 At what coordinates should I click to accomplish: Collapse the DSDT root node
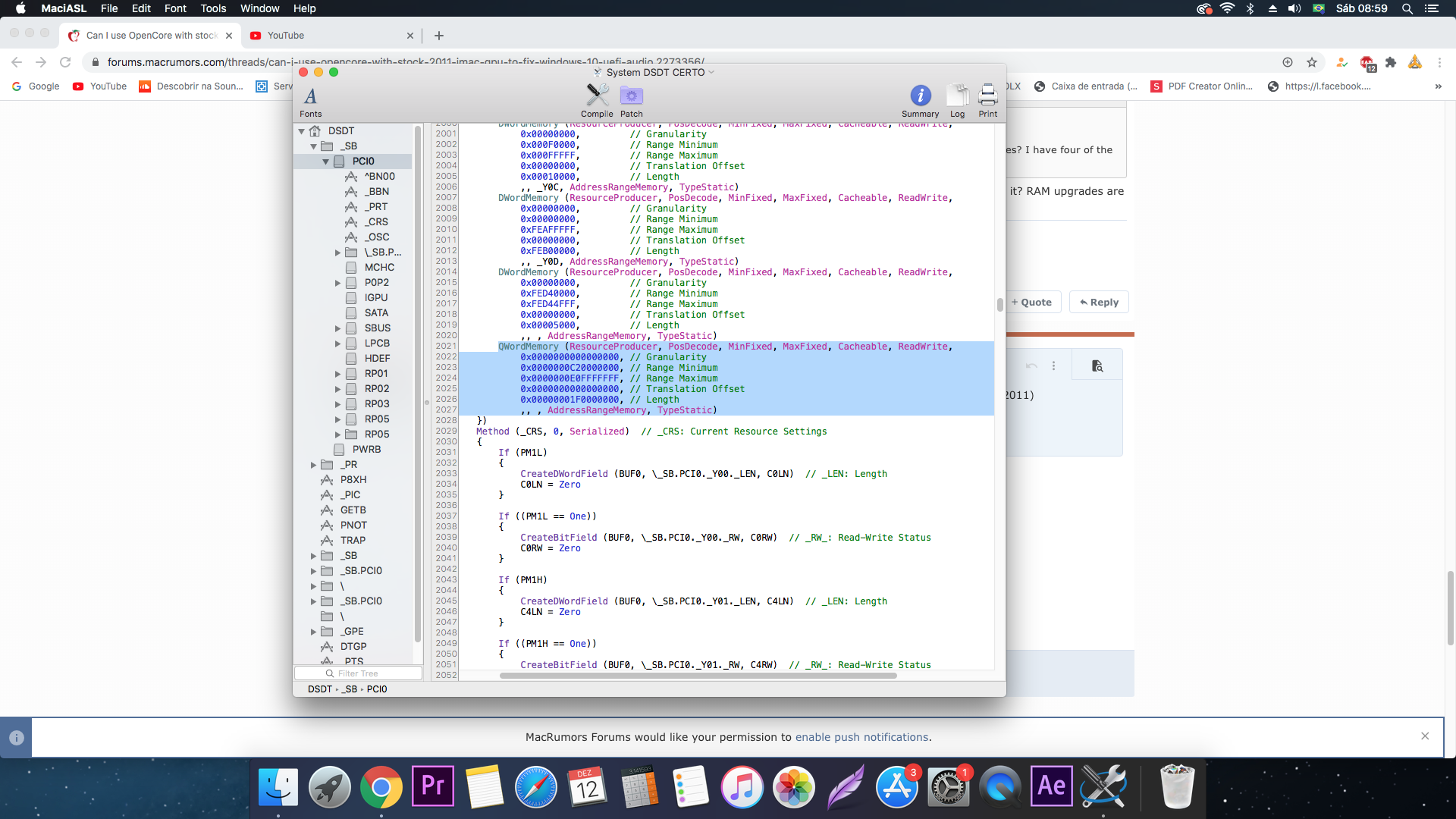tap(302, 131)
